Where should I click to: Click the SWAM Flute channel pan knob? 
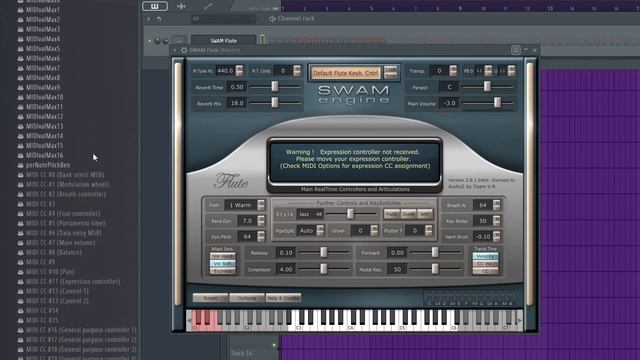[158, 41]
